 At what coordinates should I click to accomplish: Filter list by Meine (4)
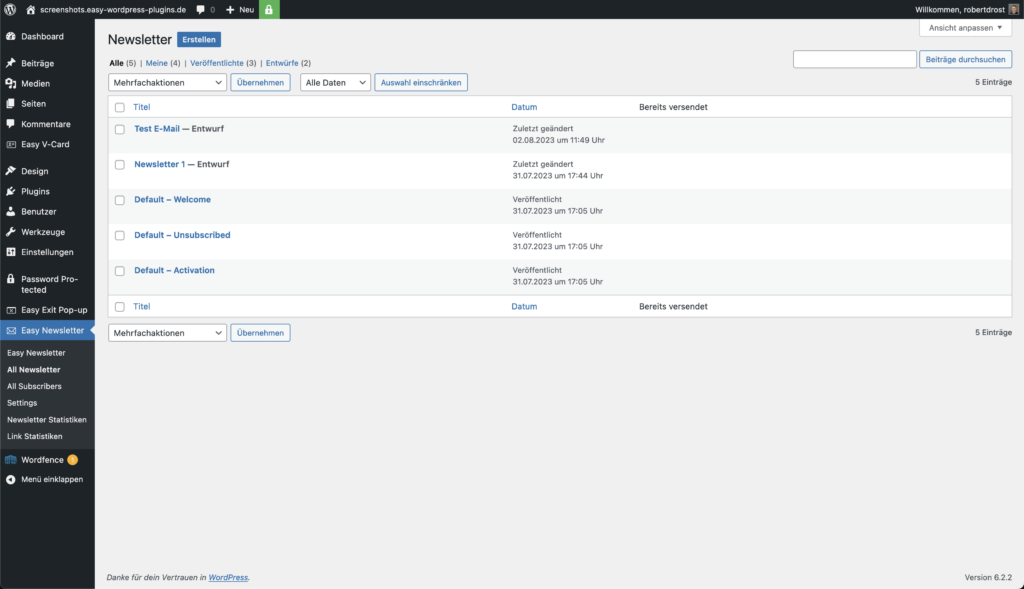click(163, 63)
